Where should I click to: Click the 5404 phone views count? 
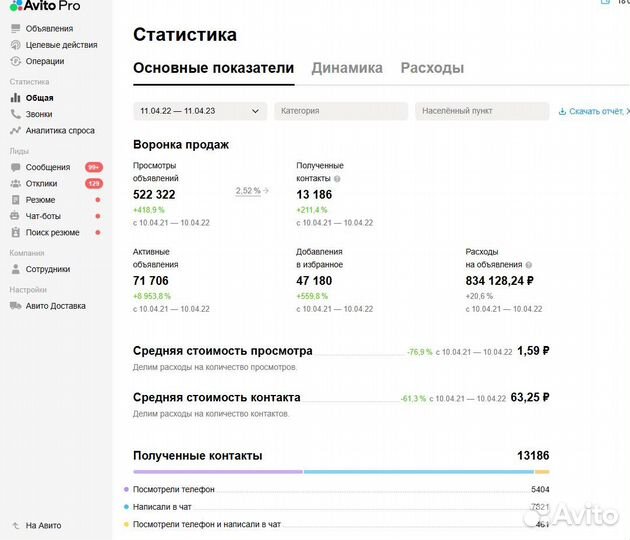pyautogui.click(x=540, y=489)
